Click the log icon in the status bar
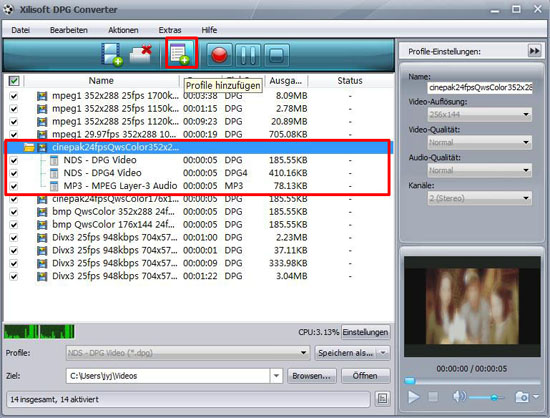The width and height of the screenshot is (550, 418). pyautogui.click(x=382, y=399)
